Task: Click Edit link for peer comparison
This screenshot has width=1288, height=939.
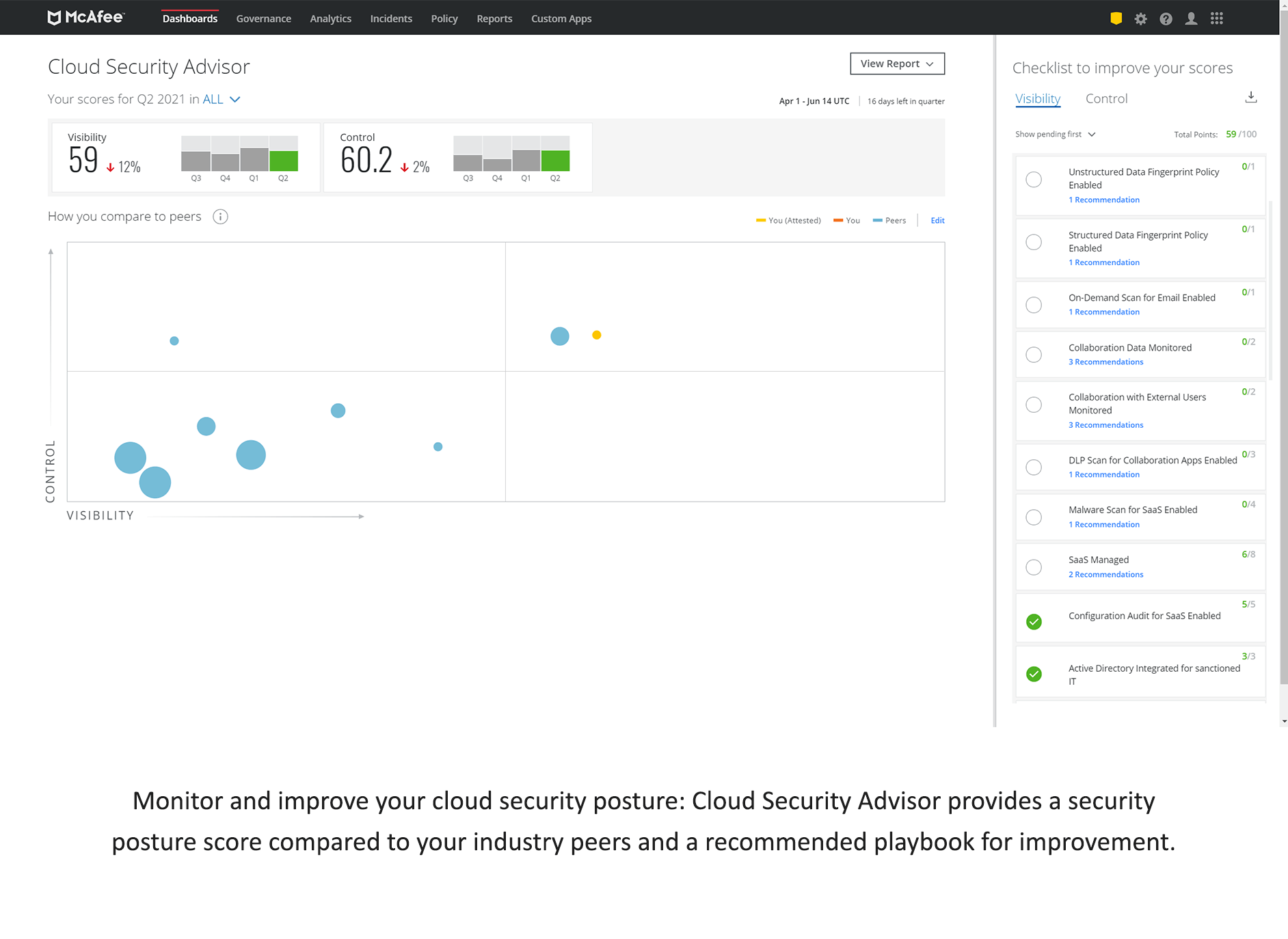Action: tap(937, 221)
